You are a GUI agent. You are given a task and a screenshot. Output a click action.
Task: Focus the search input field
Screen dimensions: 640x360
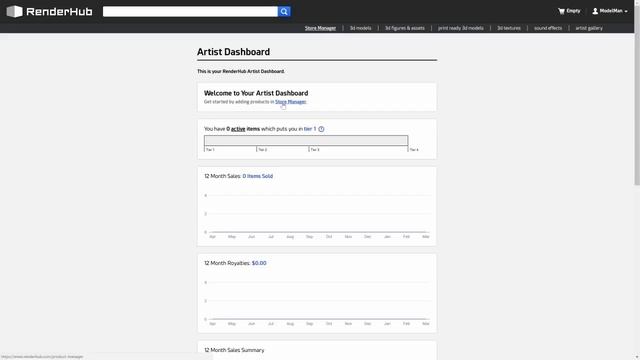click(190, 11)
